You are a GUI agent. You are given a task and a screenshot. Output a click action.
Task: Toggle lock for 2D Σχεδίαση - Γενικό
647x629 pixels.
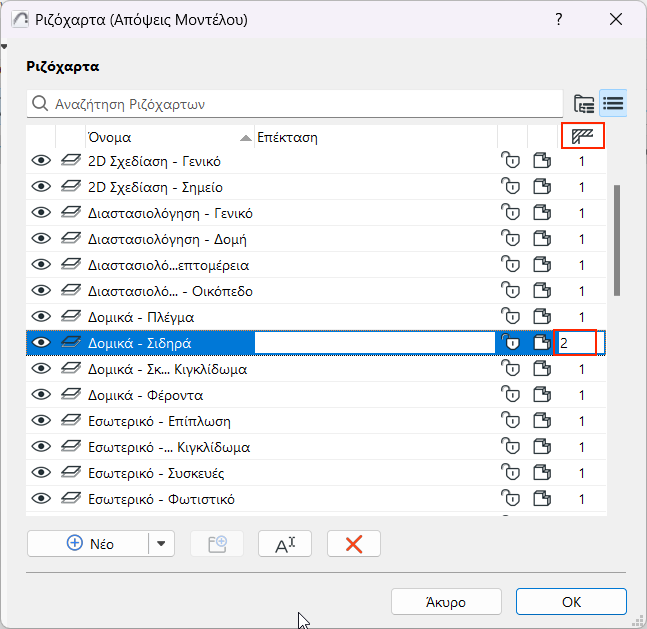tap(512, 161)
